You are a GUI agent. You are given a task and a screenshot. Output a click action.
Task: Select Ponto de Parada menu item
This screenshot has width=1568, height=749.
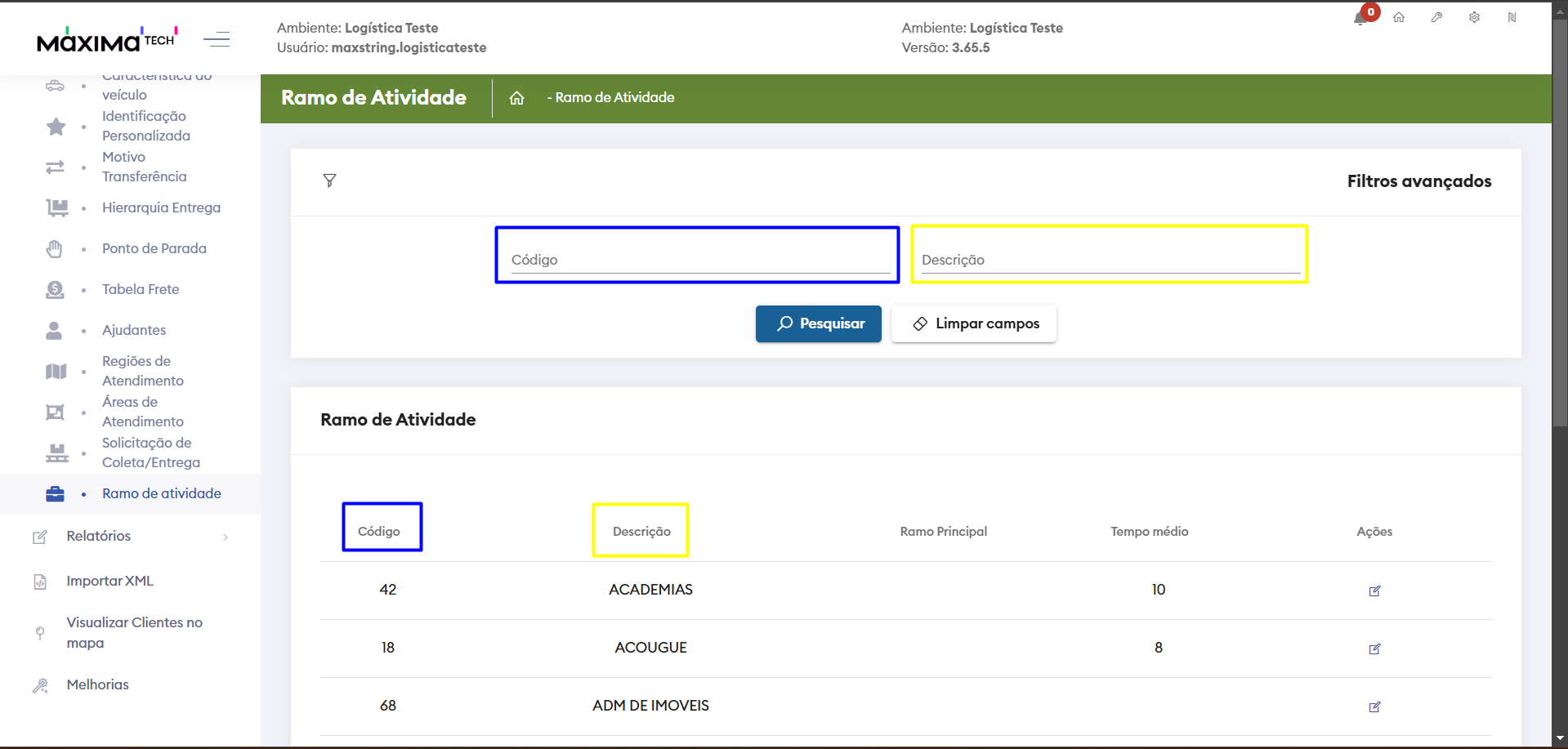click(x=154, y=248)
